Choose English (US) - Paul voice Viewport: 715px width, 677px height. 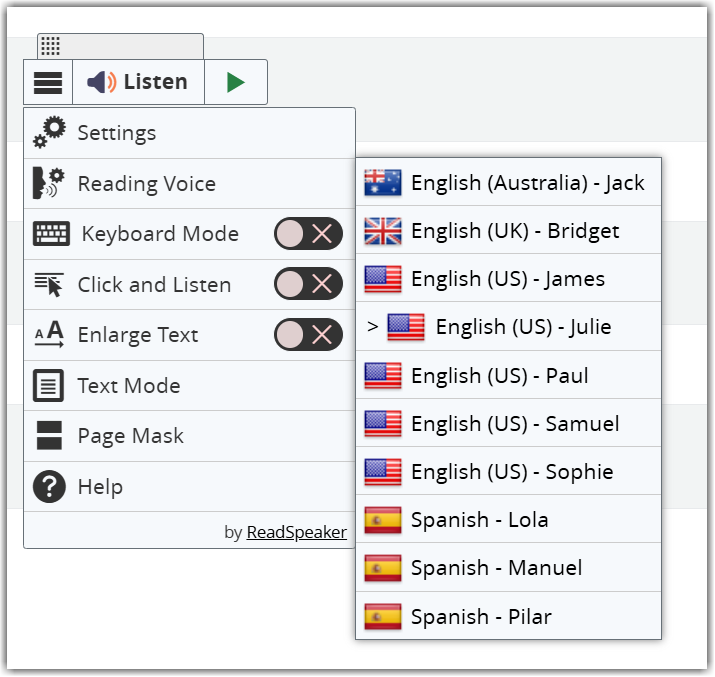click(x=508, y=376)
